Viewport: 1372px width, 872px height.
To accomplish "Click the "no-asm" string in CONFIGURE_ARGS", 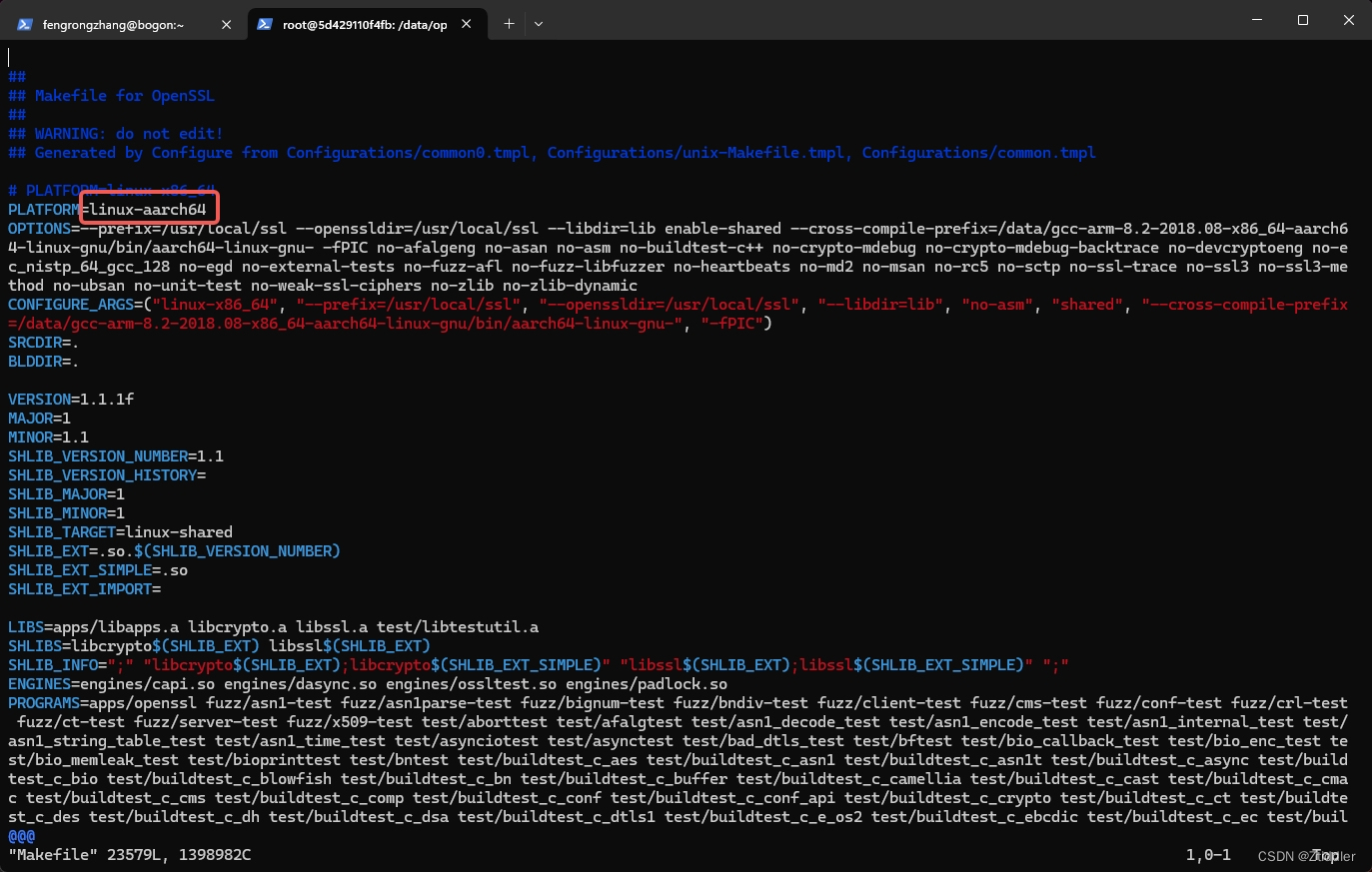I will tap(997, 305).
